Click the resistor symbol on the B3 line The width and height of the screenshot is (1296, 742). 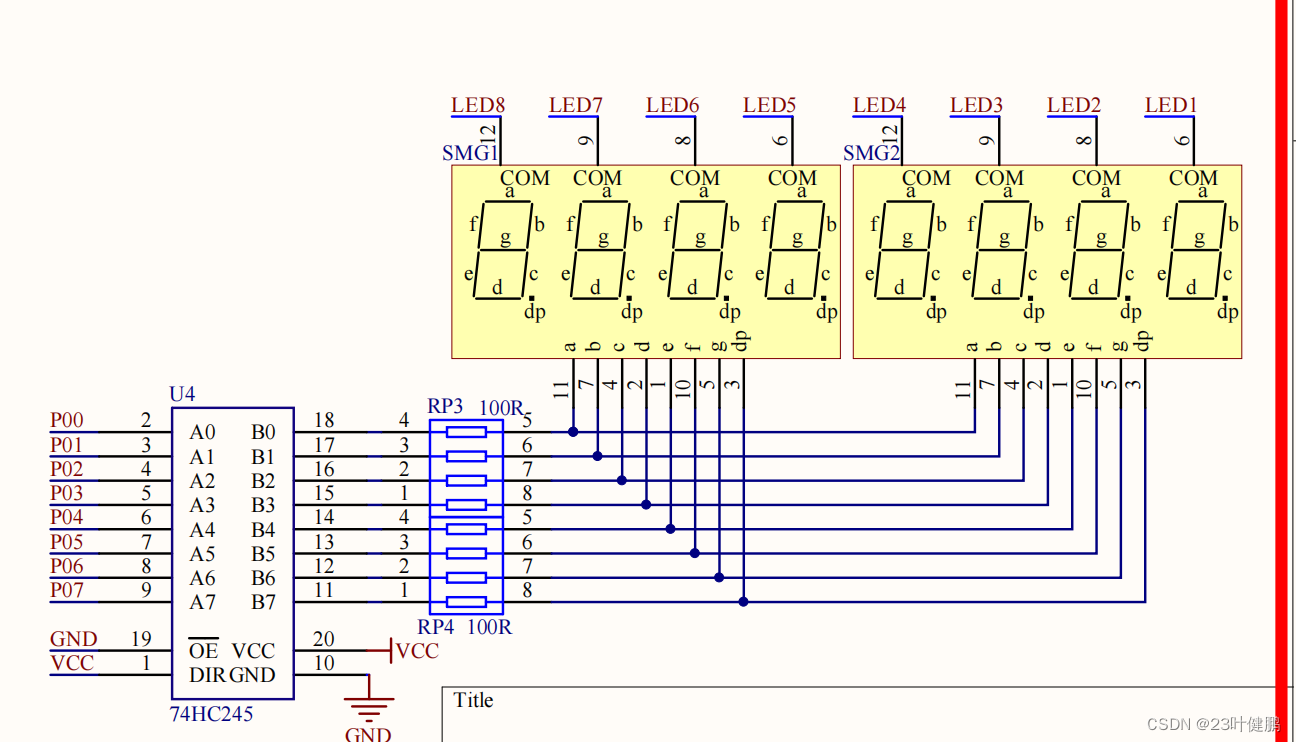click(x=466, y=505)
